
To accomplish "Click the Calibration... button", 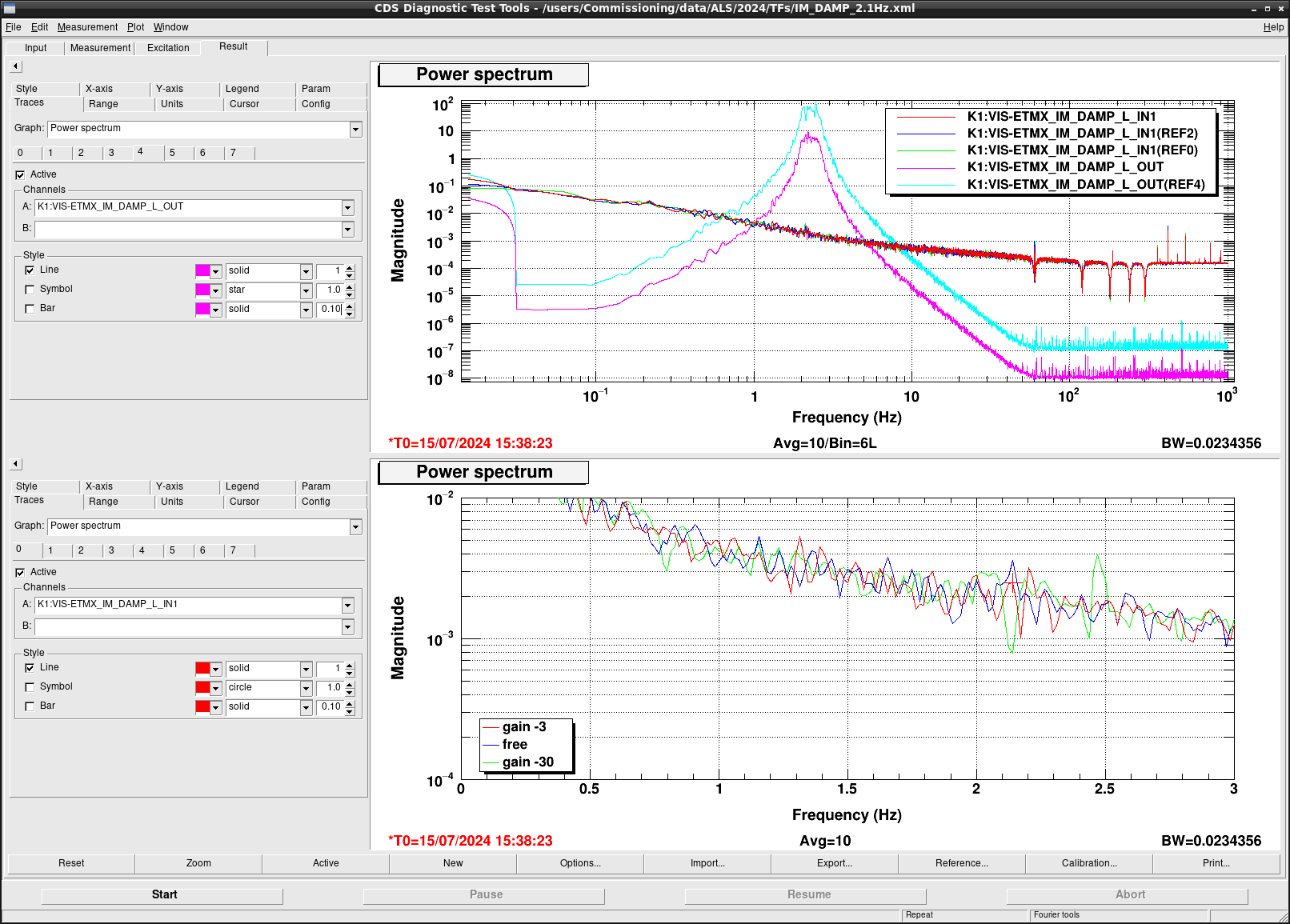I will [x=1088, y=863].
